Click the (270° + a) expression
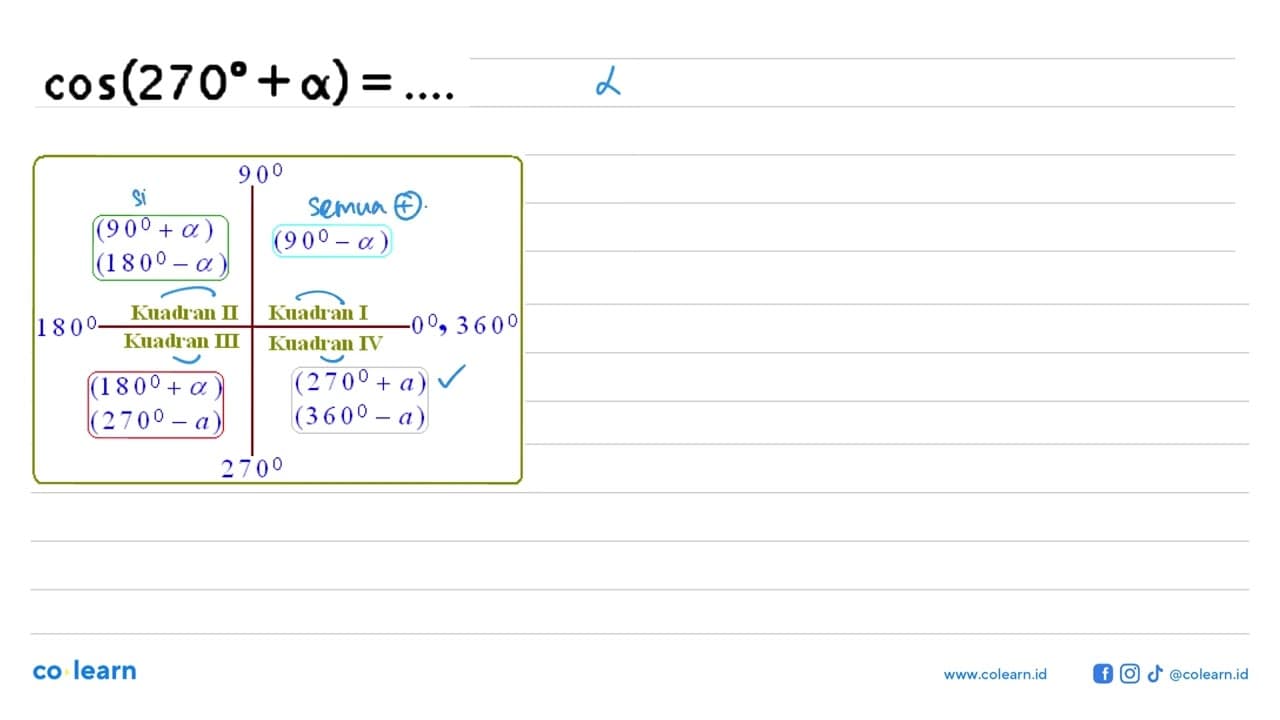The image size is (1280, 720). click(360, 381)
